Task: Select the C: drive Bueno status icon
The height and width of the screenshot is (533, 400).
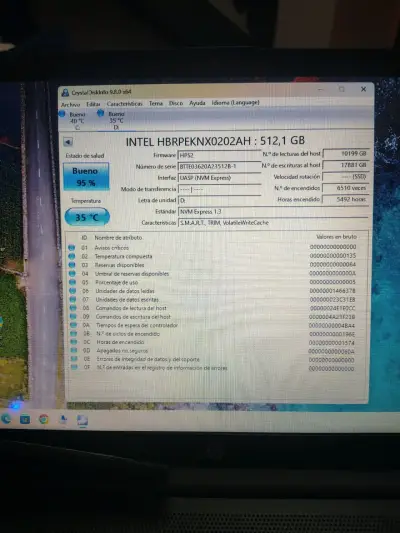Action: pos(62,114)
